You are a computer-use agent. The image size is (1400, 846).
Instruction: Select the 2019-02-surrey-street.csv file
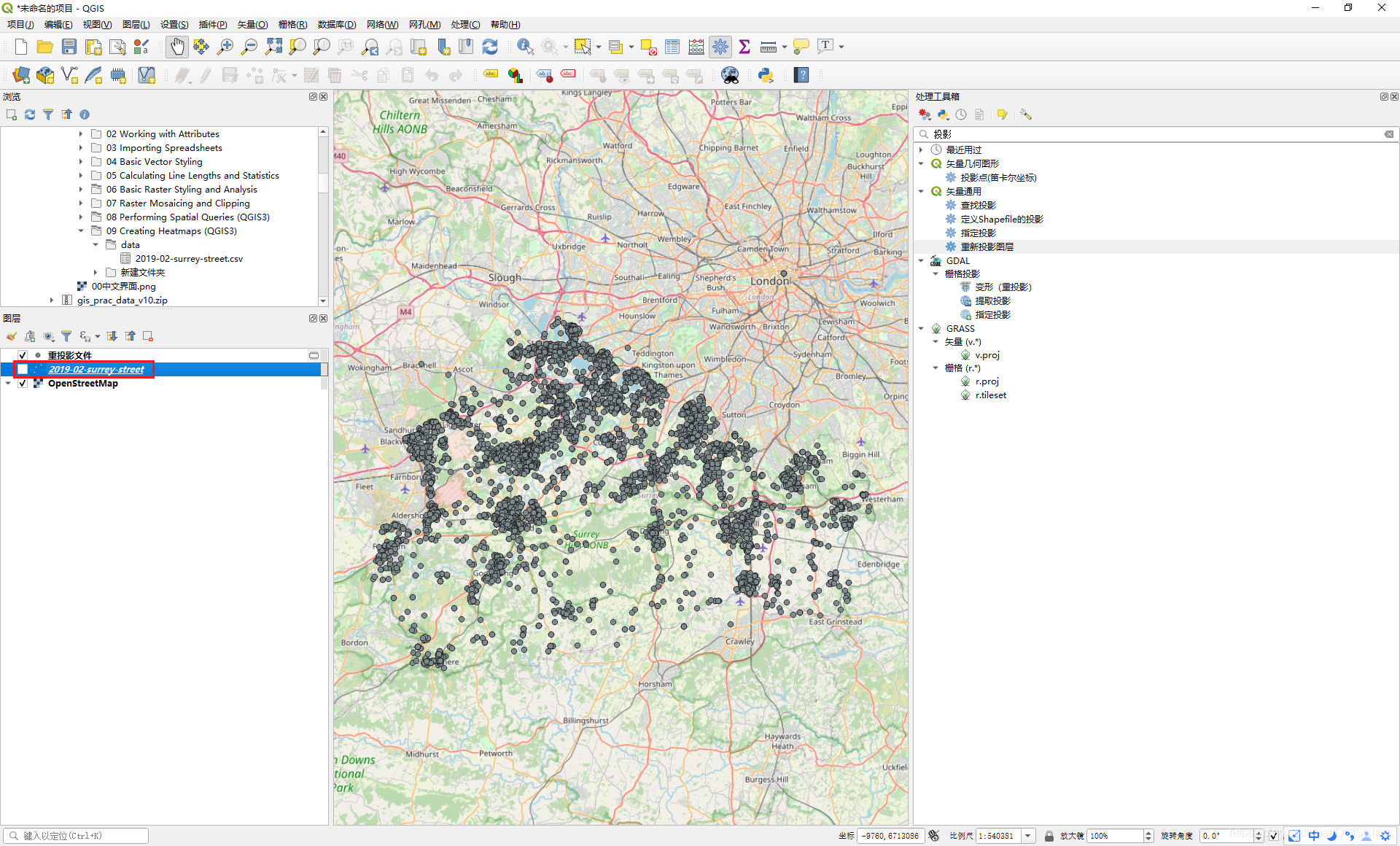click(x=189, y=258)
